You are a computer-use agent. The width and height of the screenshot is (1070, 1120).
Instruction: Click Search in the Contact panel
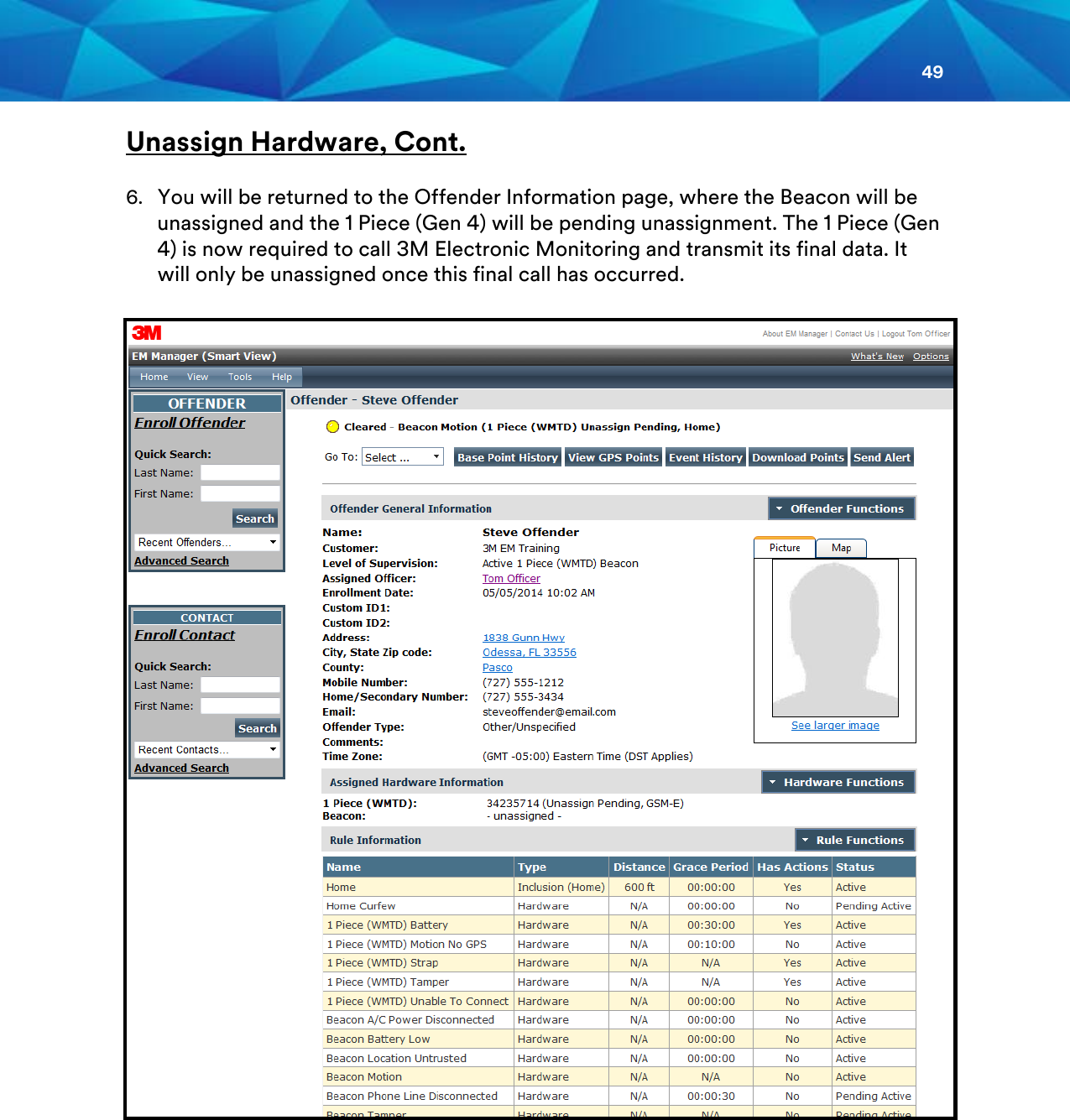[258, 728]
